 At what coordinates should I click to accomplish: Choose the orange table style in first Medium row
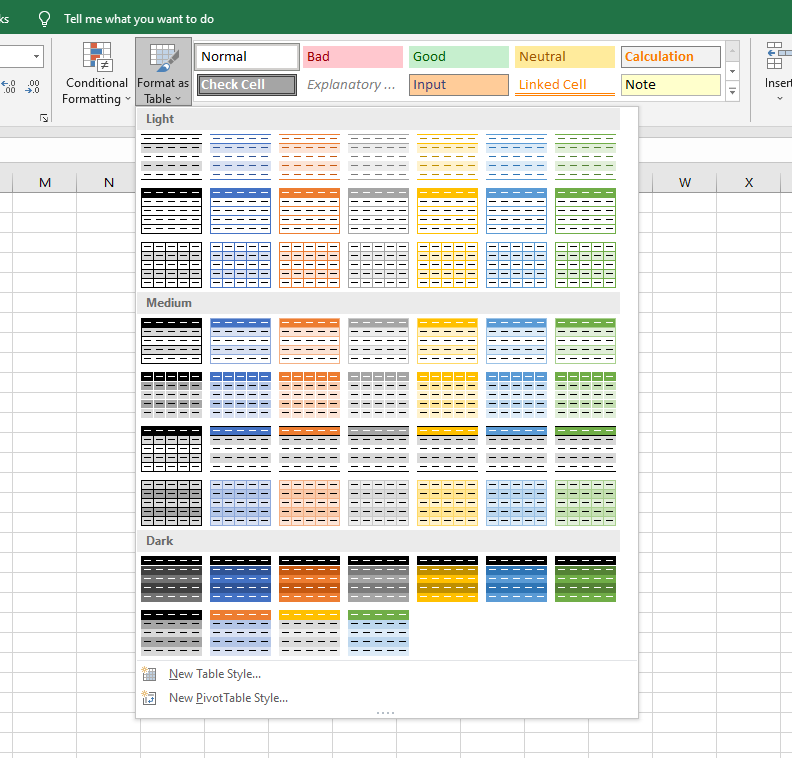coord(309,340)
